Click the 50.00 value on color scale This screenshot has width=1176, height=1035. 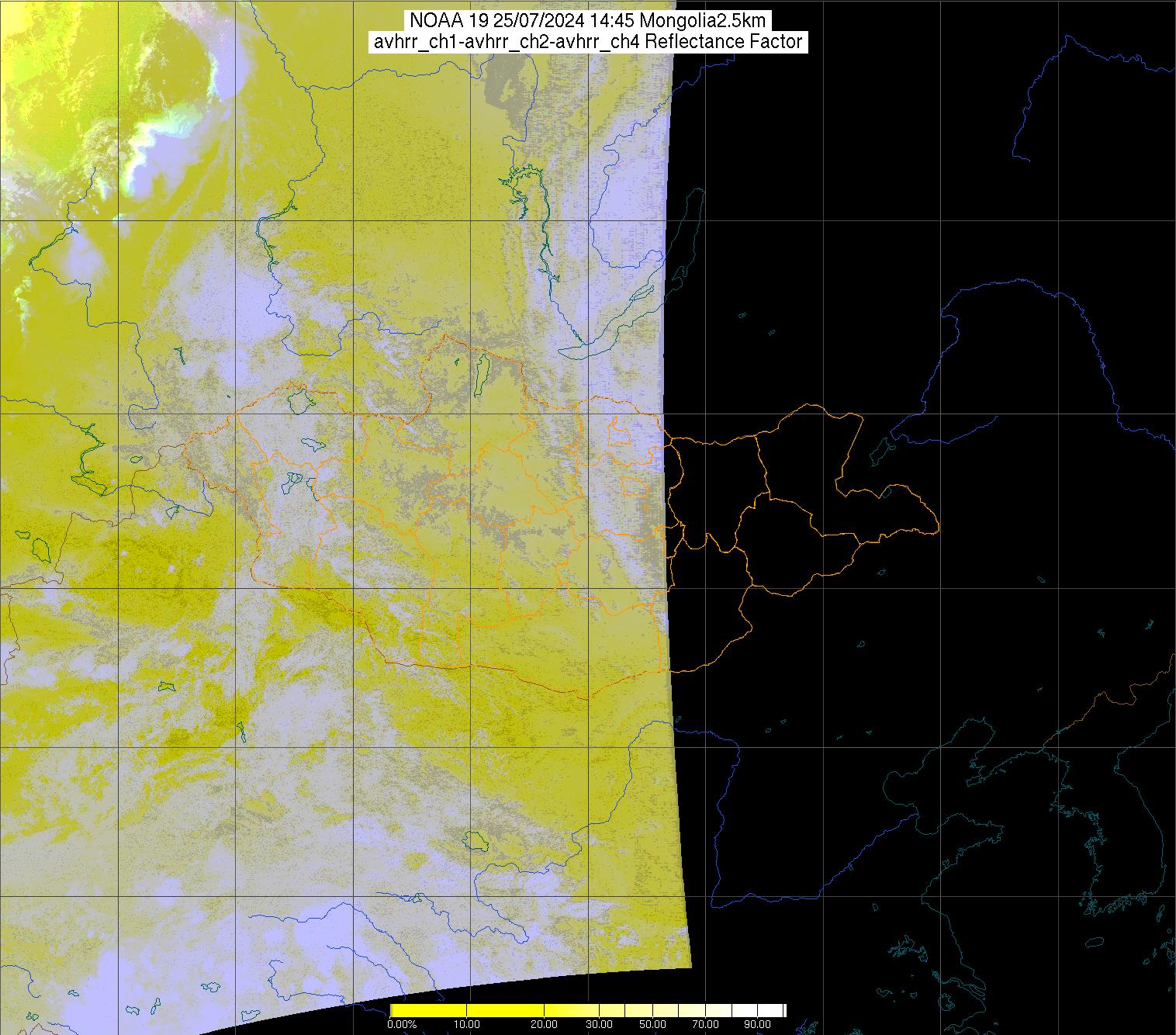pos(653,1024)
